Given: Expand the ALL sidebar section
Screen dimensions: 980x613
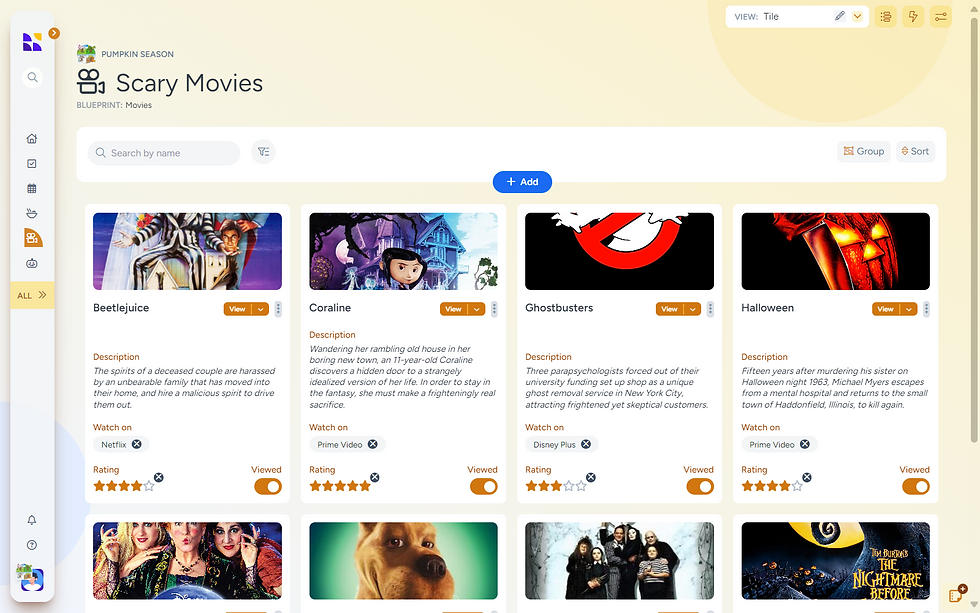Looking at the screenshot, I should pos(32,296).
